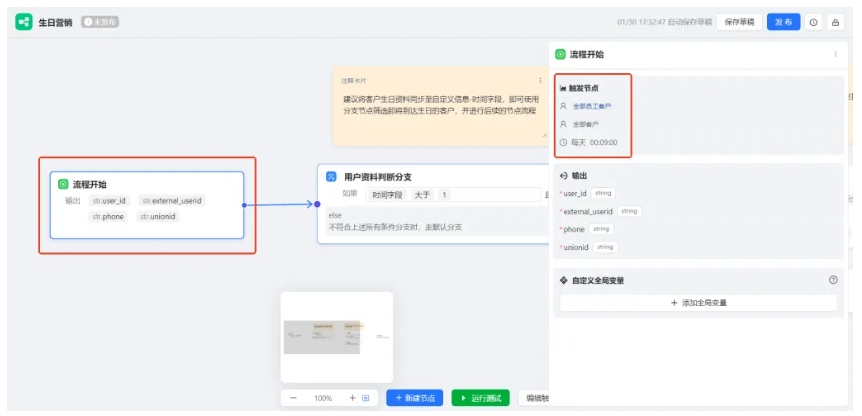Click person icon beside 全部员工客户
This screenshot has height=416, width=862.
563,106
